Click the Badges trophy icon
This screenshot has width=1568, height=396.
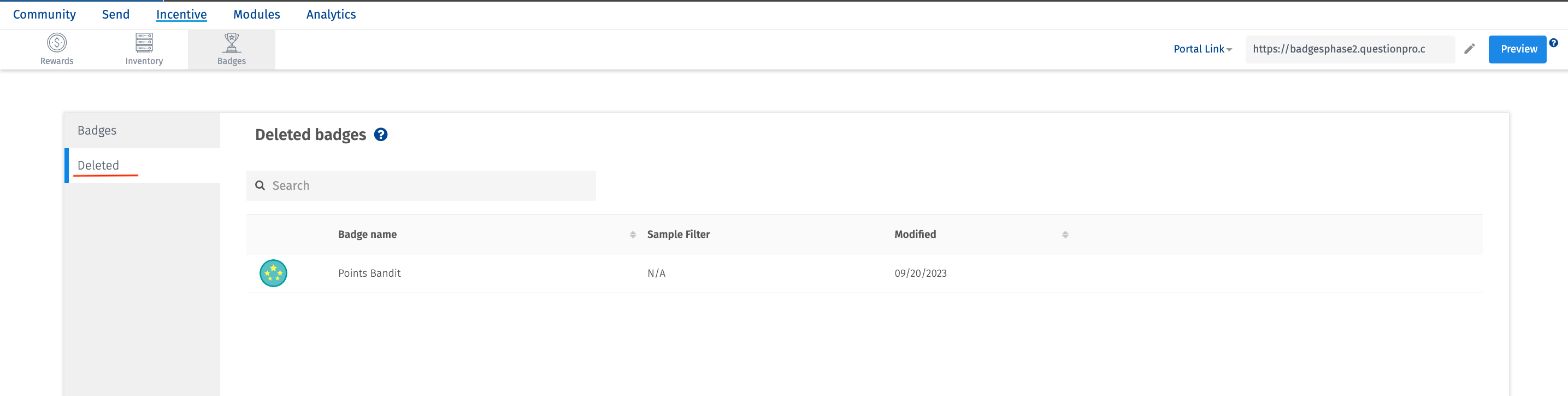[x=231, y=43]
